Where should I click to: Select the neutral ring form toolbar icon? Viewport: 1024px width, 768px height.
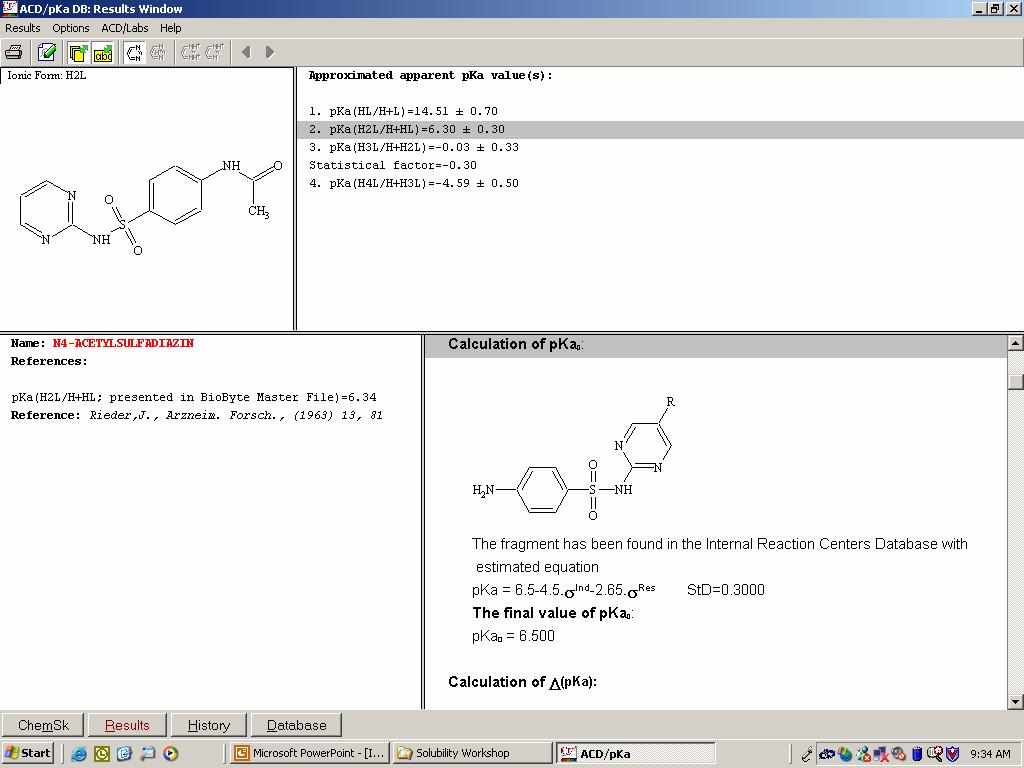click(135, 52)
